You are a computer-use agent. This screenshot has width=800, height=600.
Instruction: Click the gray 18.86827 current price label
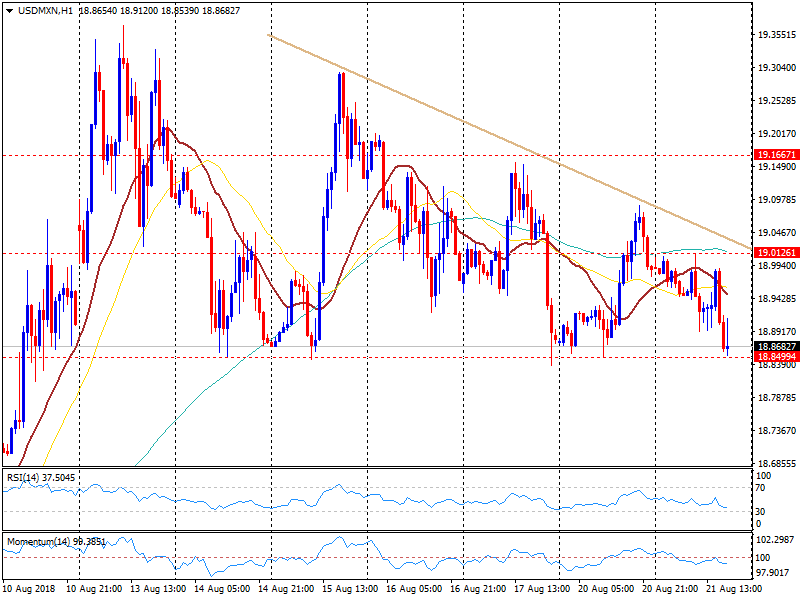776,346
